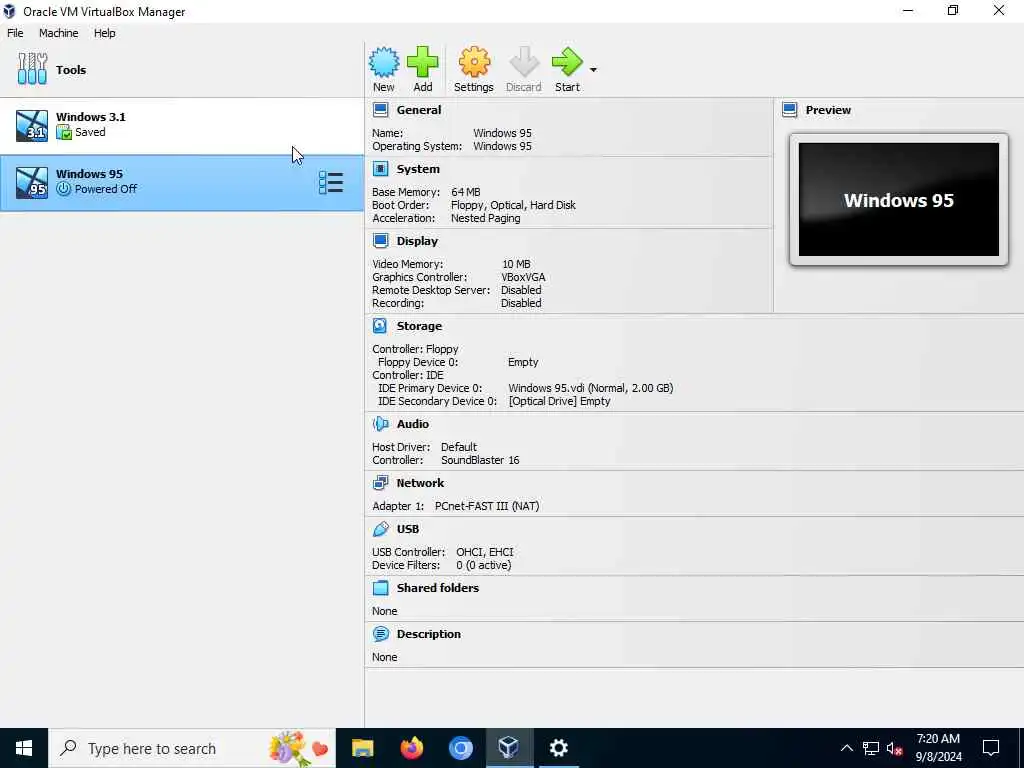This screenshot has height=768, width=1024.
Task: Click the Audio speaker icon
Action: (x=381, y=424)
